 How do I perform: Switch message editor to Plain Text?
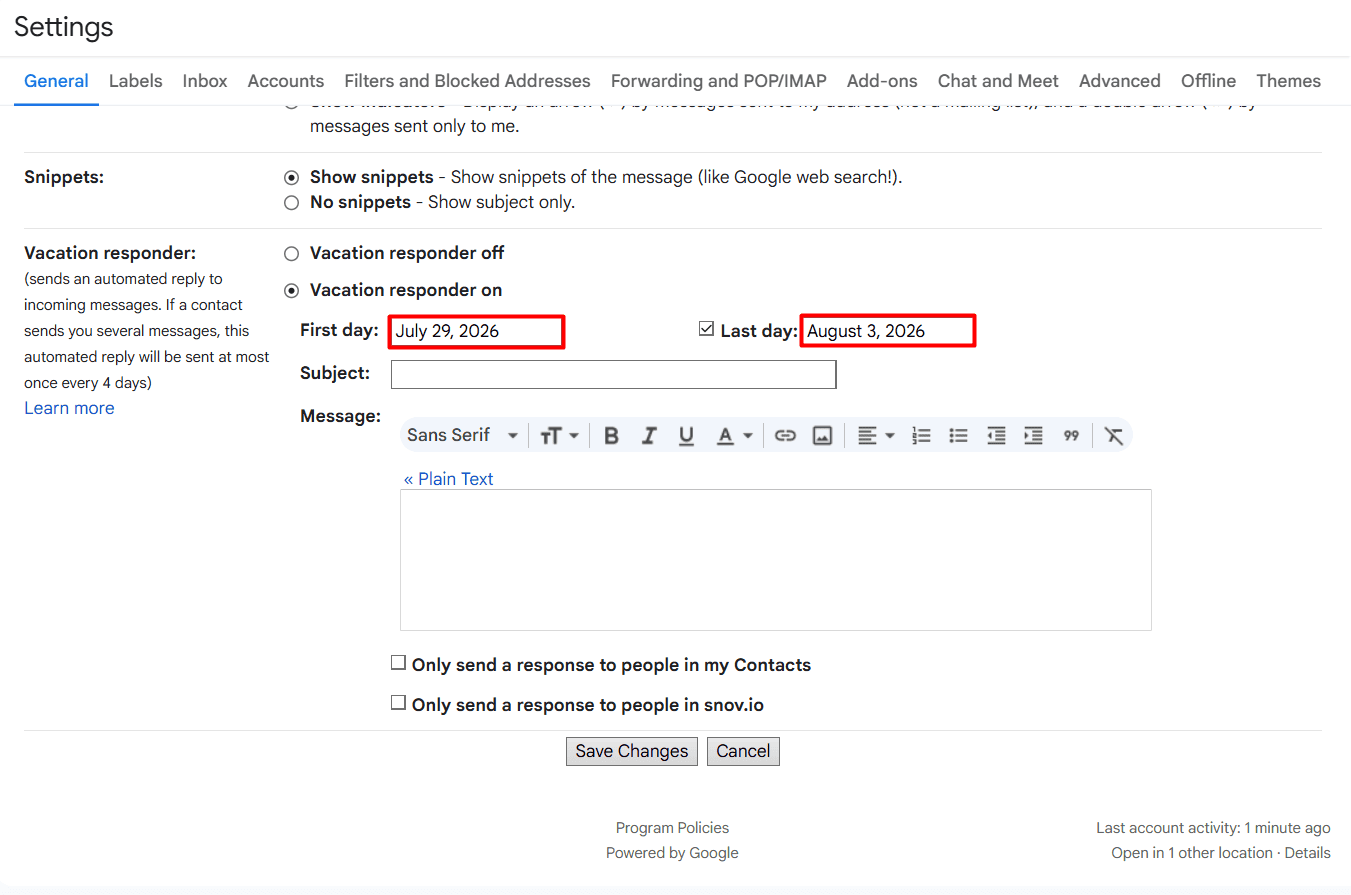coord(448,479)
